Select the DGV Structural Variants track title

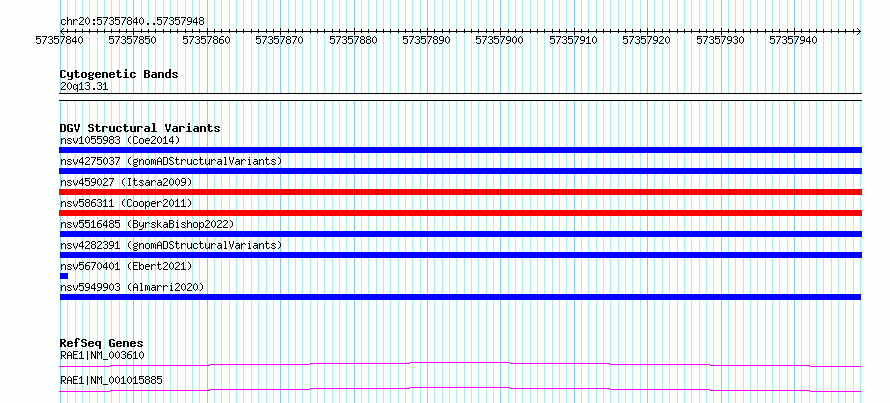click(140, 128)
